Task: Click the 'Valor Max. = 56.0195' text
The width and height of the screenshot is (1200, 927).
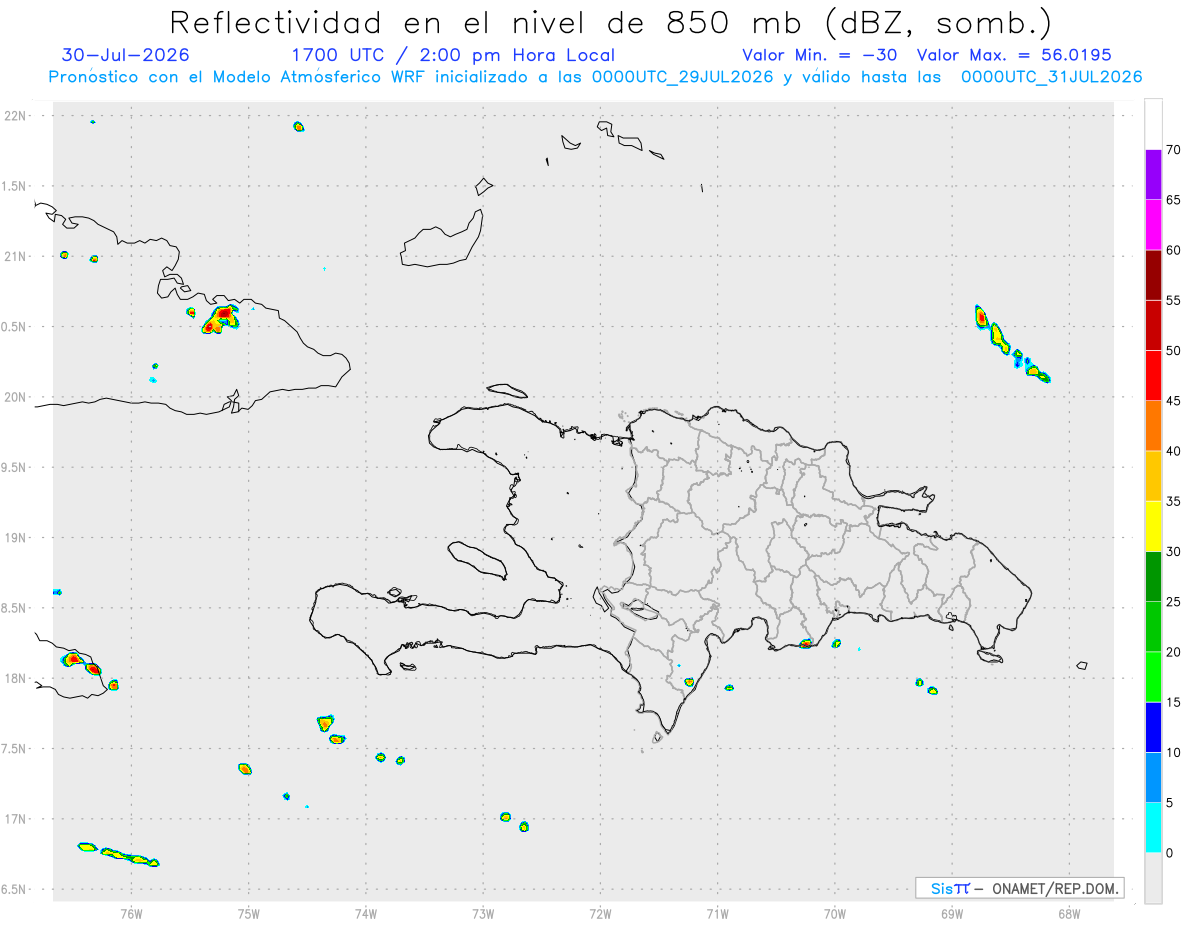Action: pyautogui.click(x=1014, y=55)
